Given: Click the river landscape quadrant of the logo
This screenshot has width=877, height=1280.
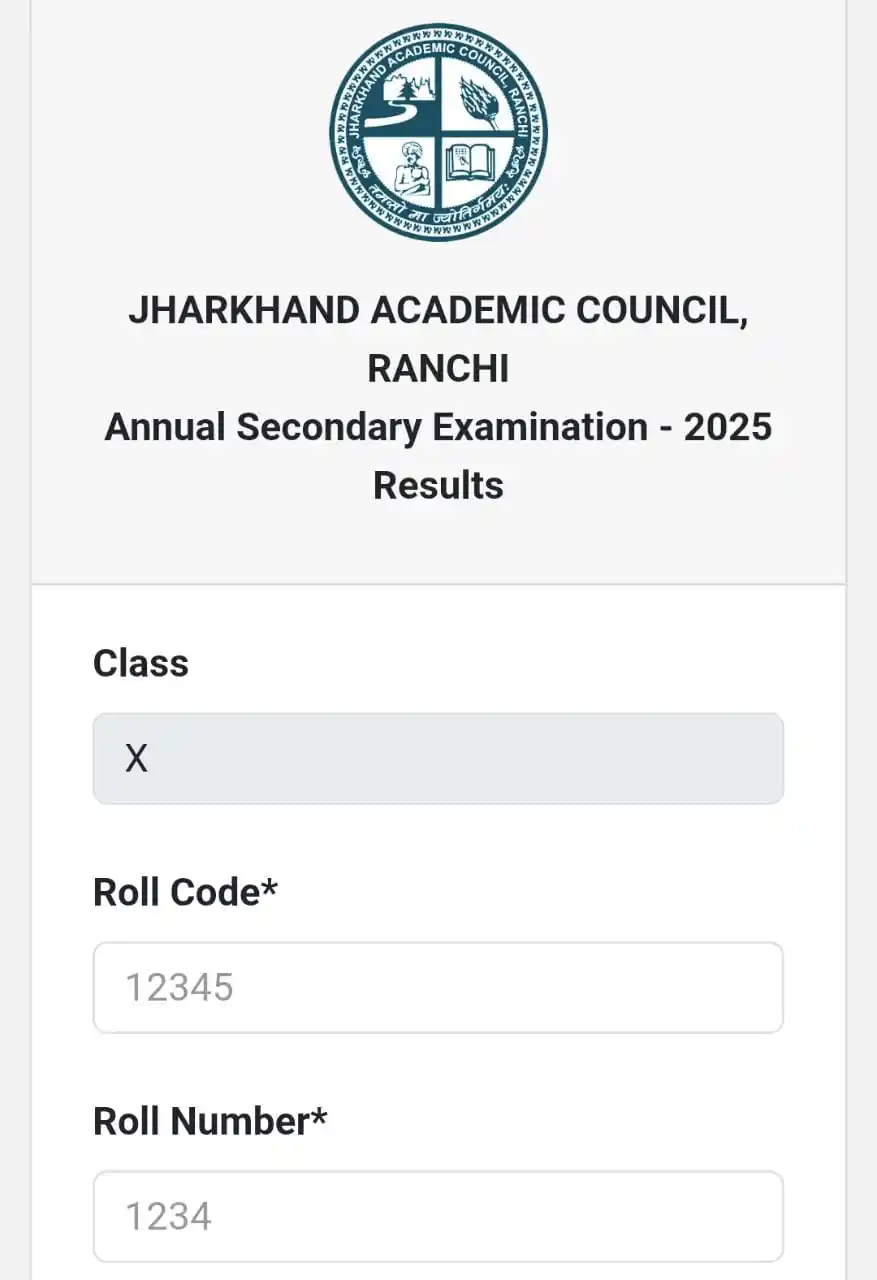Looking at the screenshot, I should click(x=400, y=97).
